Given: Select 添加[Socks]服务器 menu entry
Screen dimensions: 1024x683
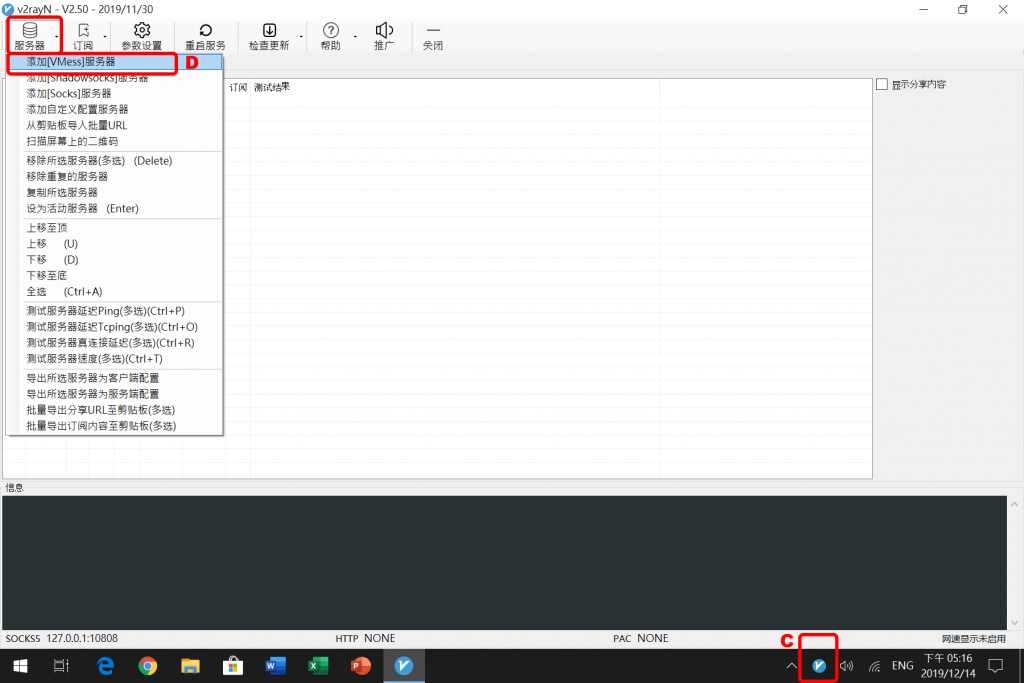Looking at the screenshot, I should coord(114,93).
